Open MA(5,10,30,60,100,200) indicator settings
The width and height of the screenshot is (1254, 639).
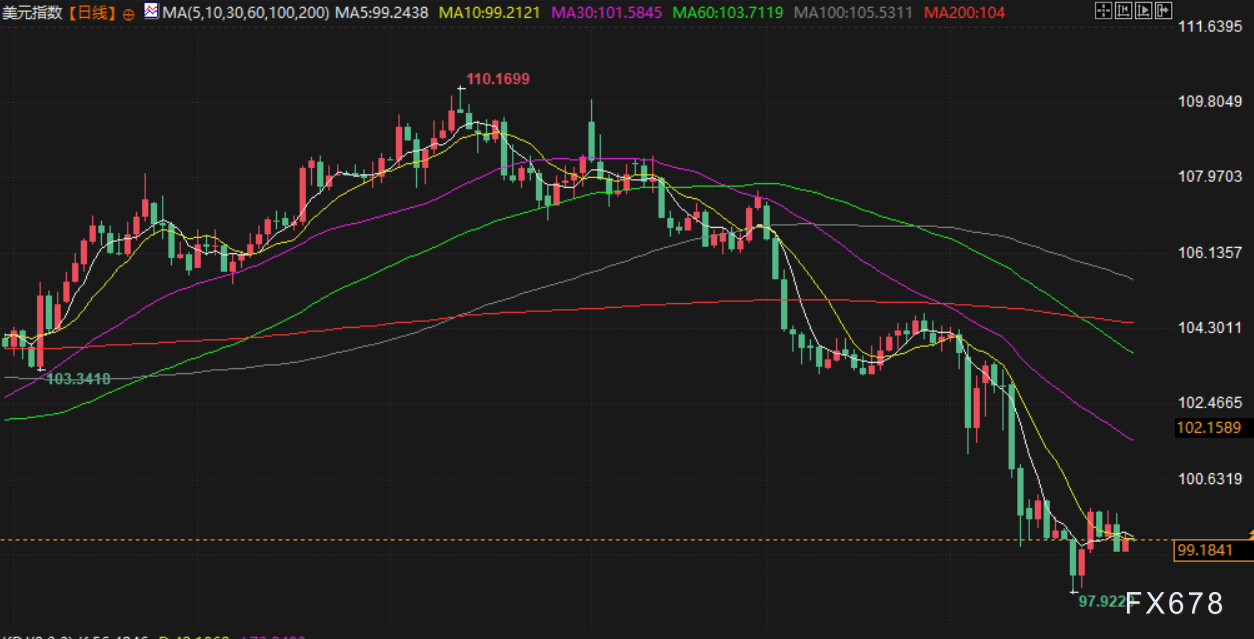(x=246, y=13)
